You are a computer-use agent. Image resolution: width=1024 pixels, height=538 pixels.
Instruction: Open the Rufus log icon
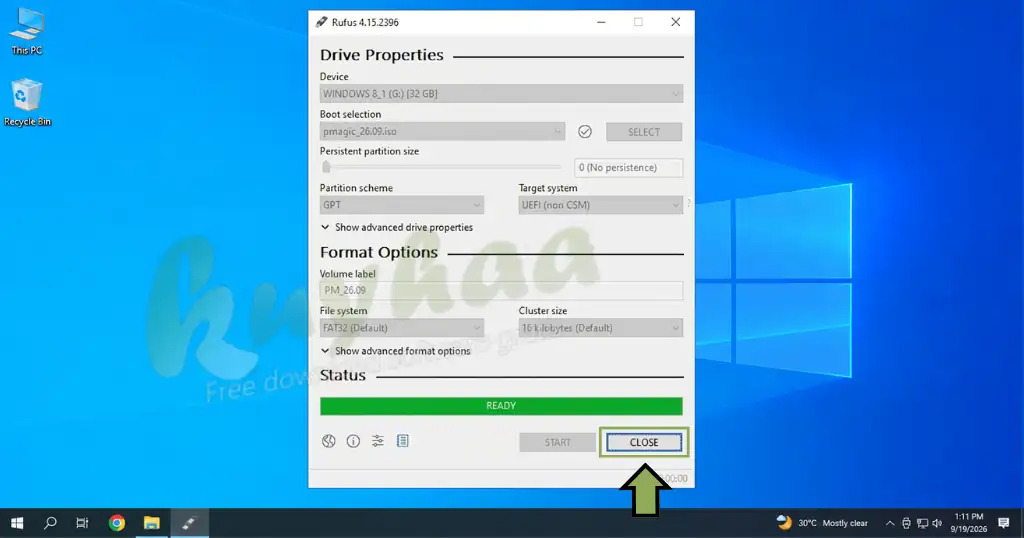click(403, 441)
